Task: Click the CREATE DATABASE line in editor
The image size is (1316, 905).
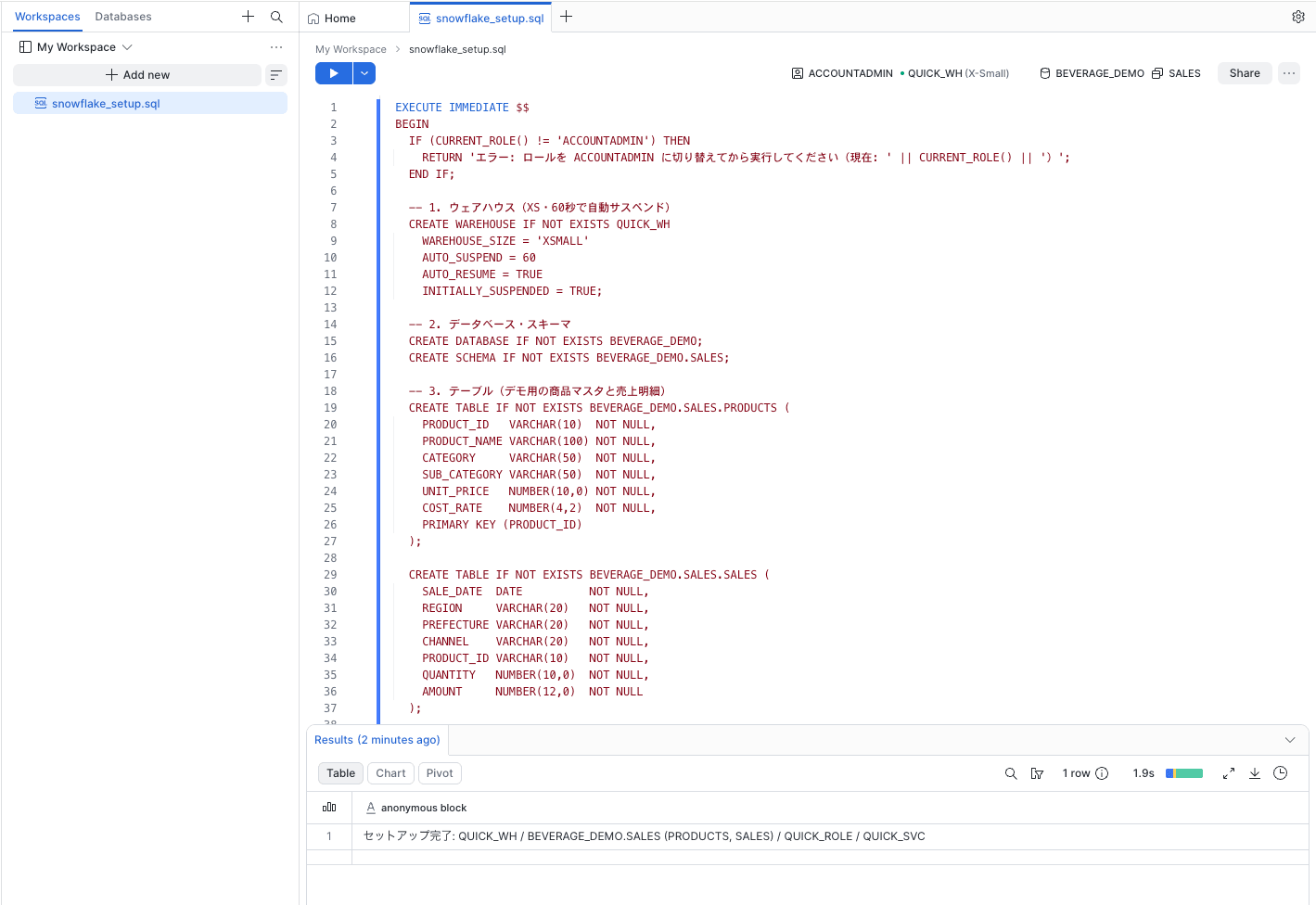Action: point(556,341)
